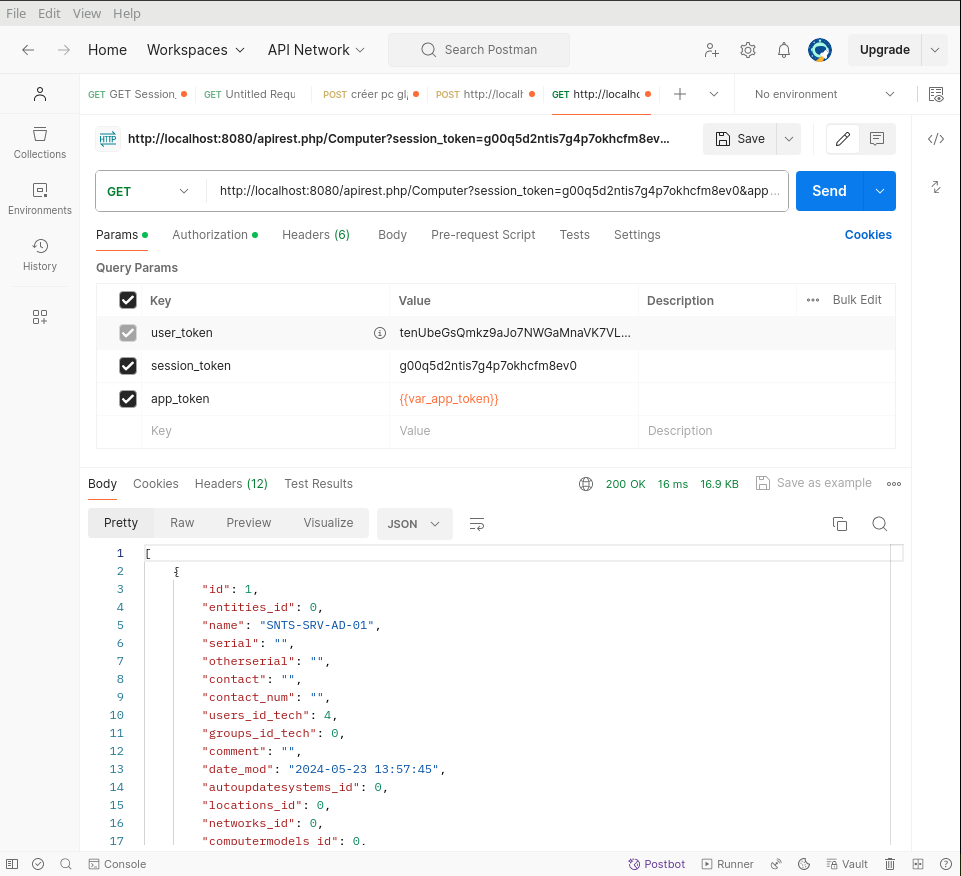Open the account icon in the sidebar

pyautogui.click(x=40, y=94)
